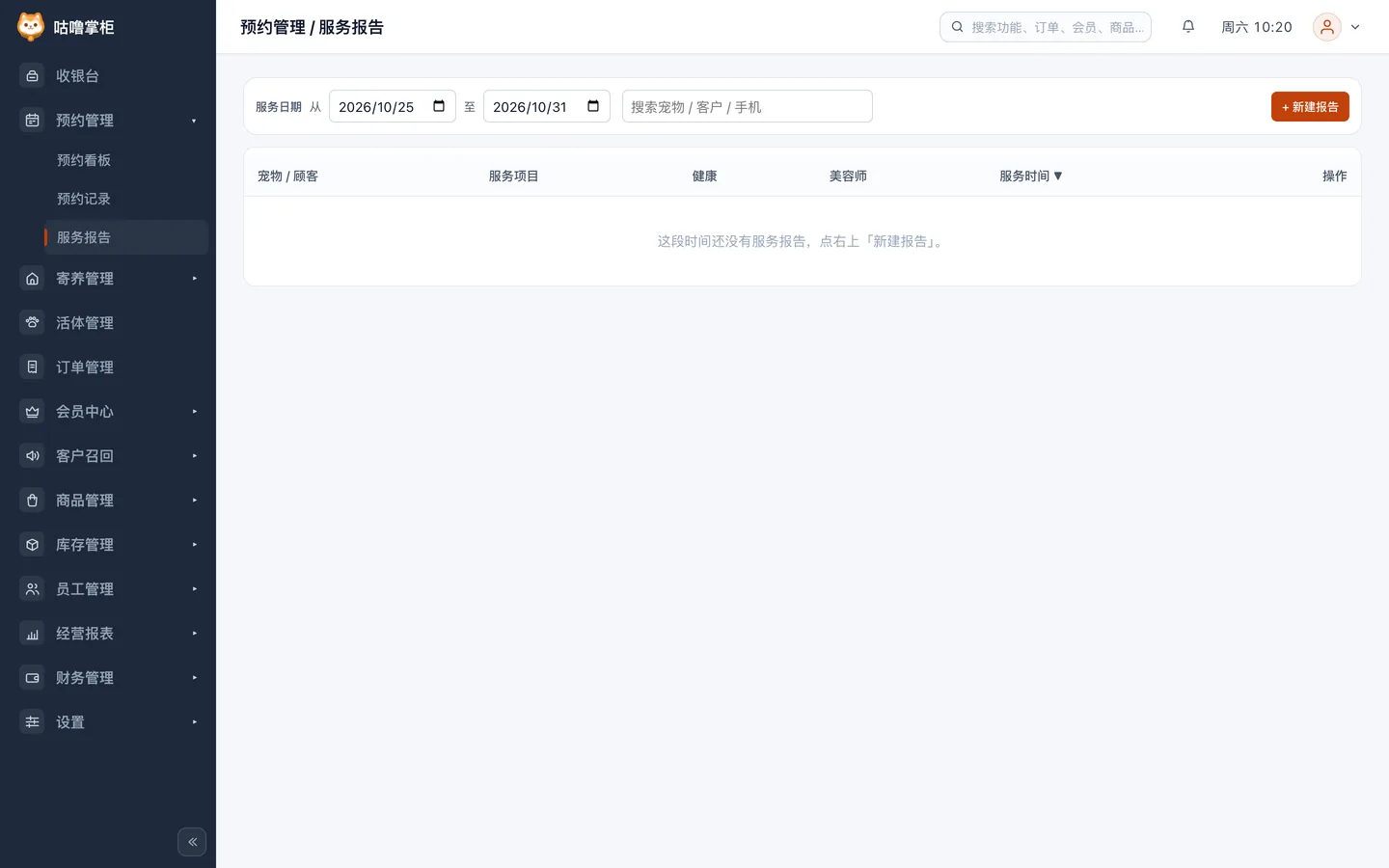Expand the 寄养管理 submenu arrow
1389x868 pixels.
pyautogui.click(x=194, y=279)
